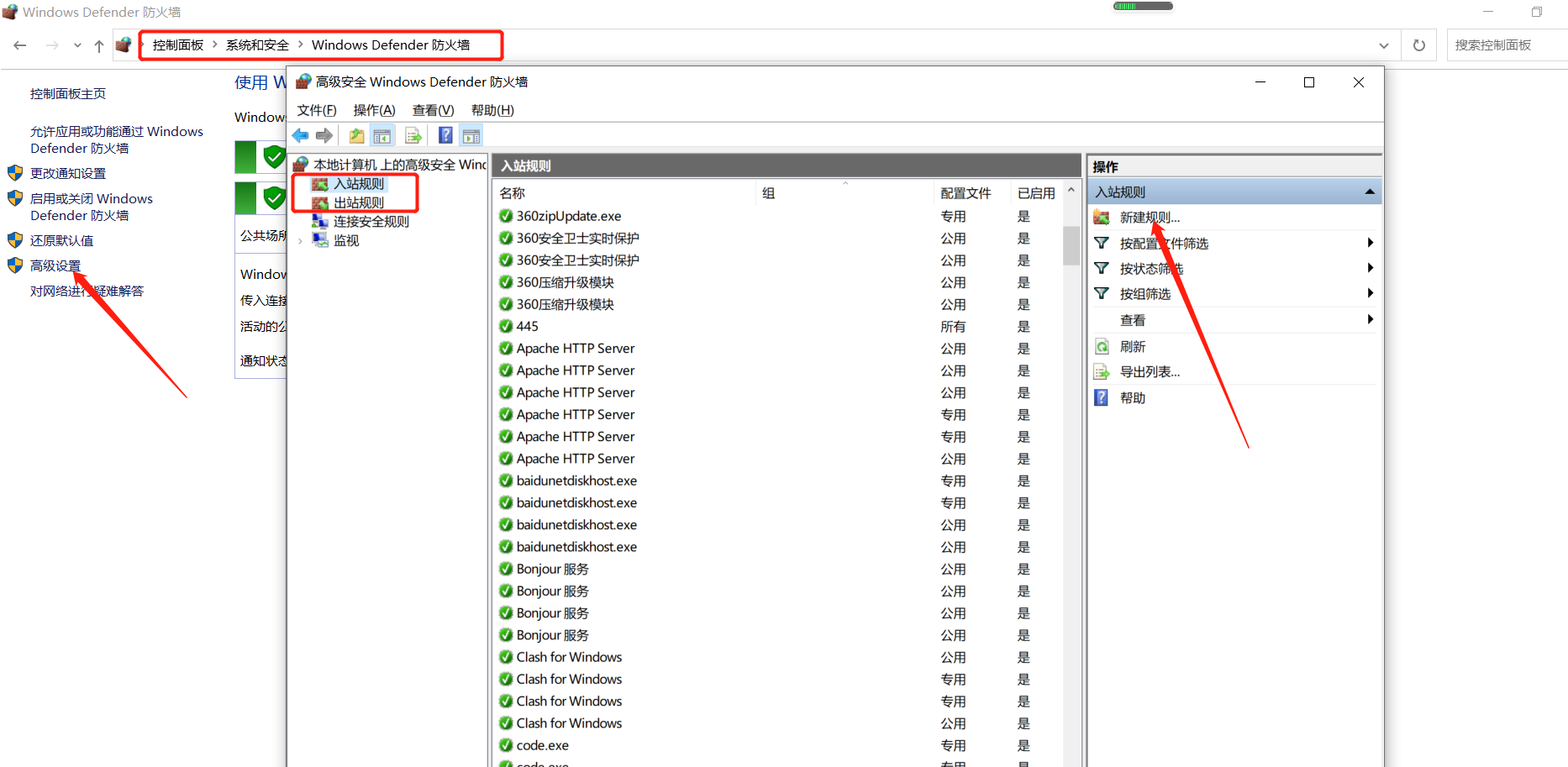
Task: Select the 本地计算机 root tree node
Action: 400,165
